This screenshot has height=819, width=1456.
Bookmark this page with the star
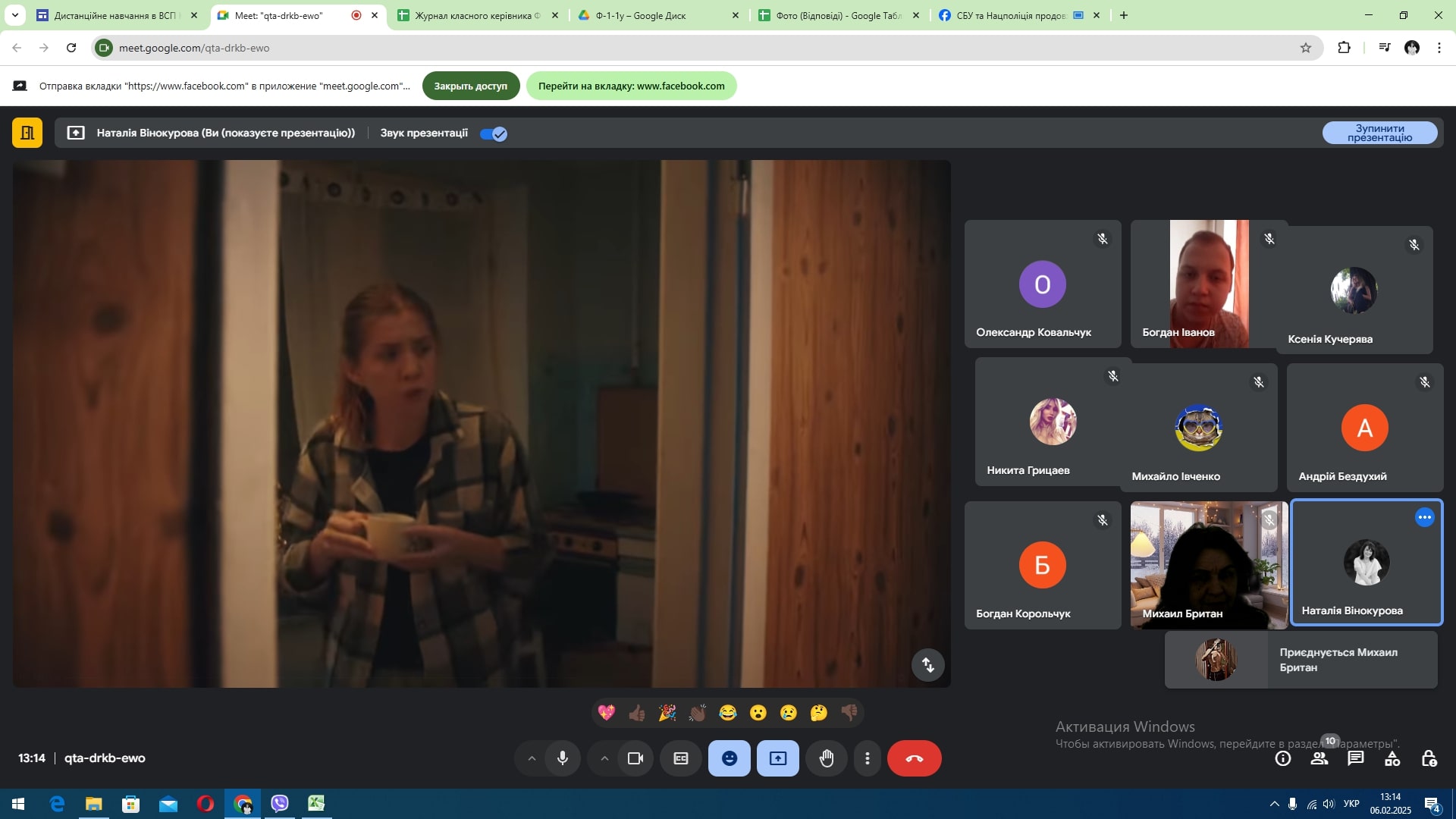coord(1306,48)
